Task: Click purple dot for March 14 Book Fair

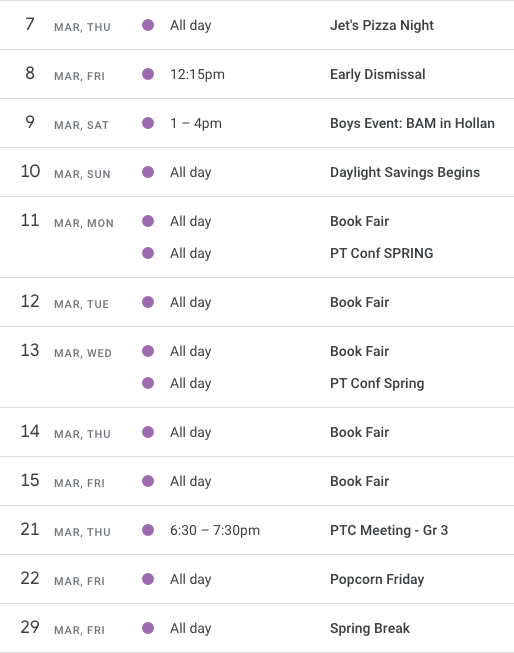Action: [148, 432]
